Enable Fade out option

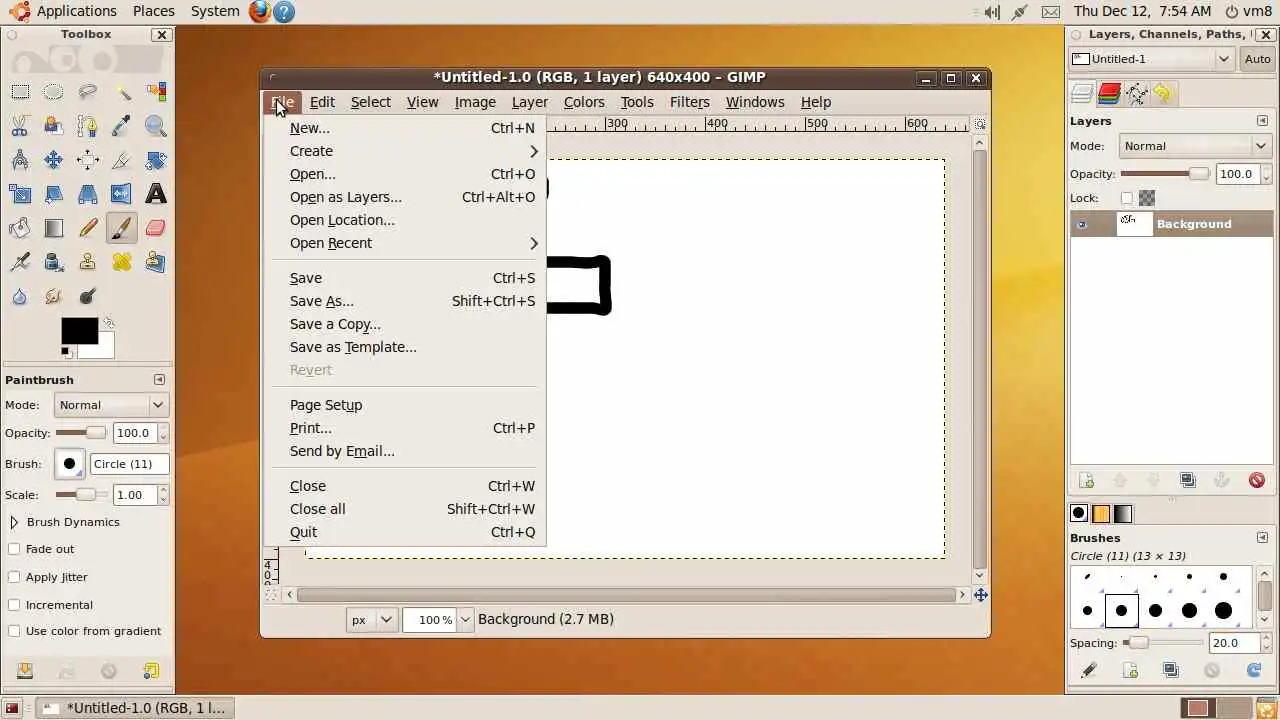(14, 549)
